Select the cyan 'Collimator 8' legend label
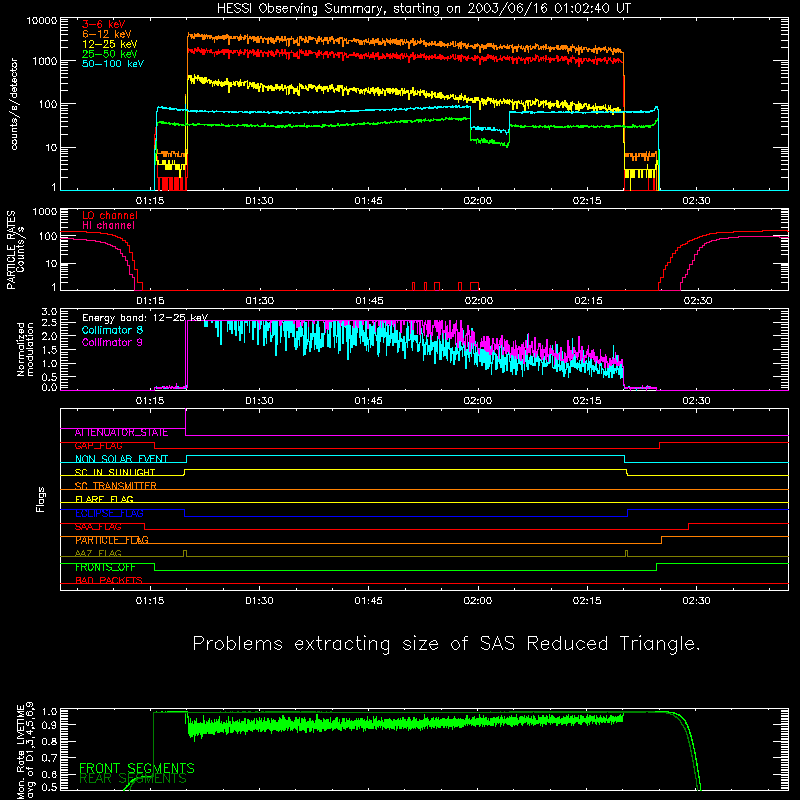 [112, 330]
